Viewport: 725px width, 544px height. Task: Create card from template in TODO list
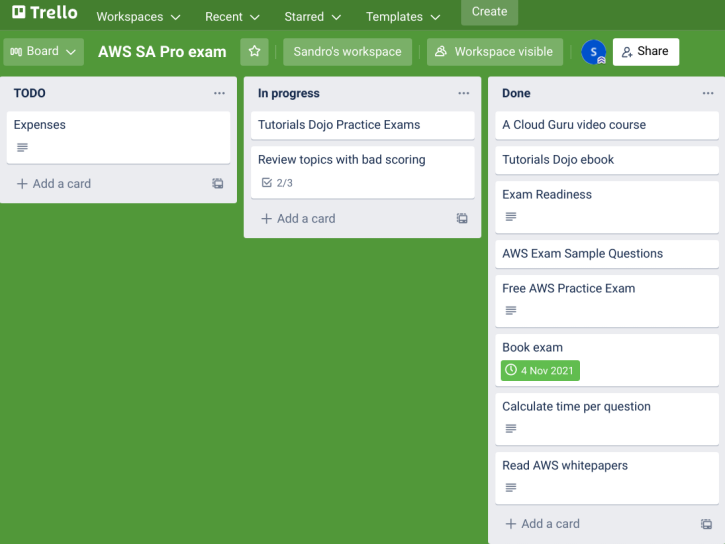coord(218,183)
